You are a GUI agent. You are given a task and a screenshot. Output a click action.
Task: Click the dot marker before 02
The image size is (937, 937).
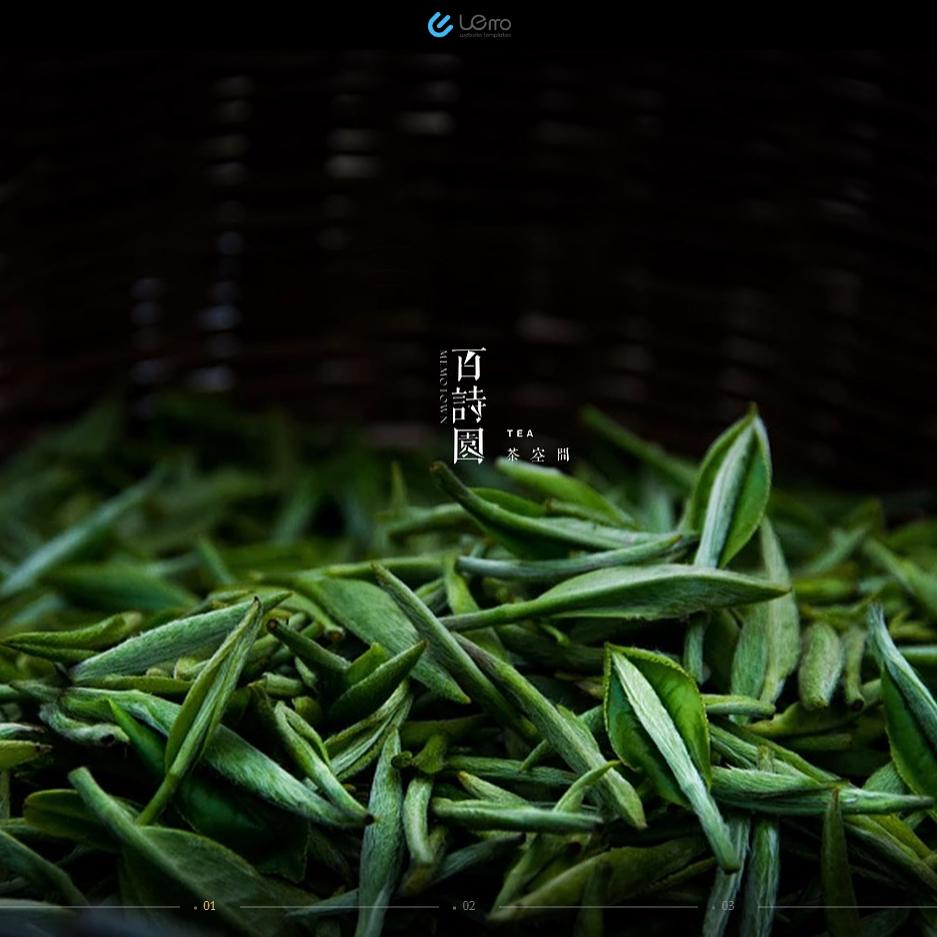[x=455, y=908]
